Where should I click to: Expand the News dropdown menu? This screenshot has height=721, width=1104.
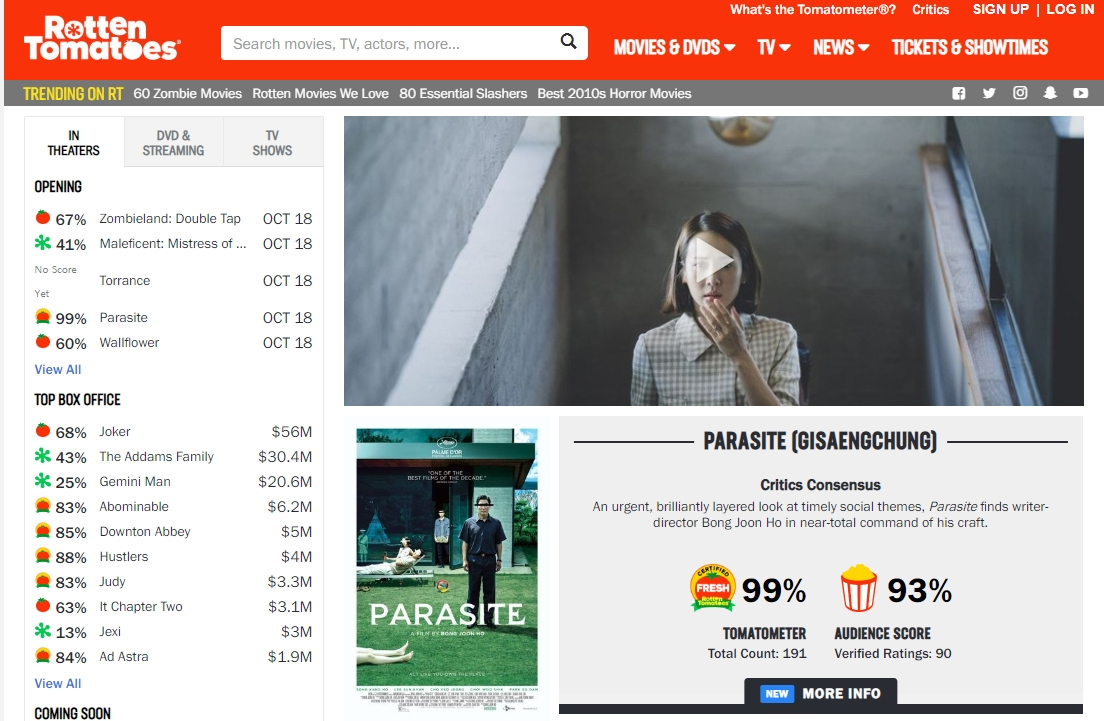[841, 47]
